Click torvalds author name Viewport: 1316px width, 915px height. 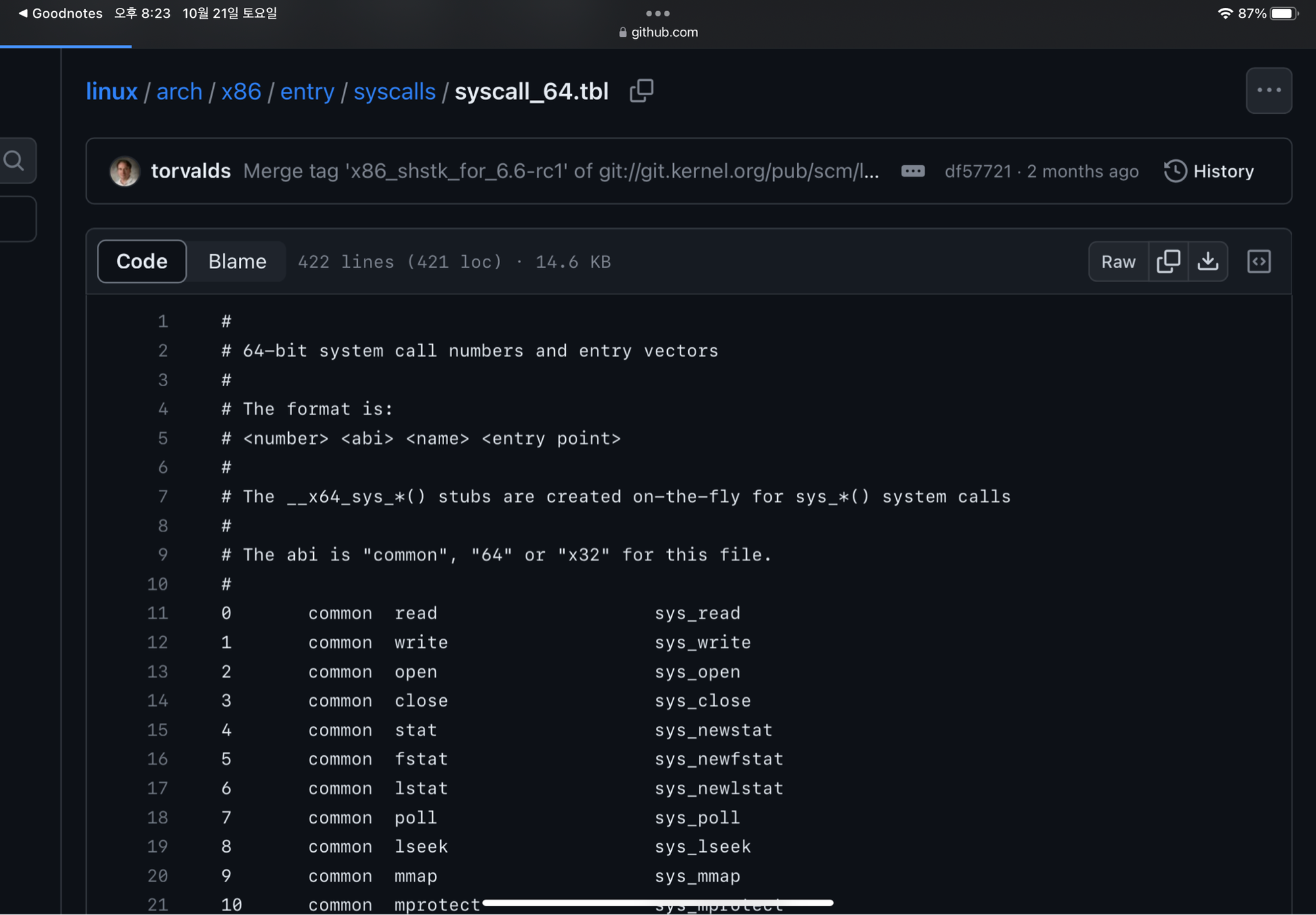pyautogui.click(x=191, y=171)
